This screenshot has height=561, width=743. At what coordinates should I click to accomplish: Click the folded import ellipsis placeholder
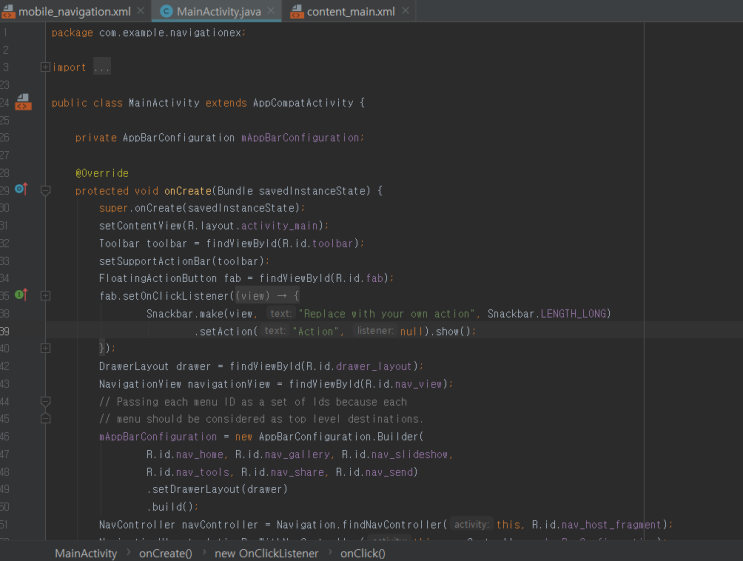(x=102, y=67)
